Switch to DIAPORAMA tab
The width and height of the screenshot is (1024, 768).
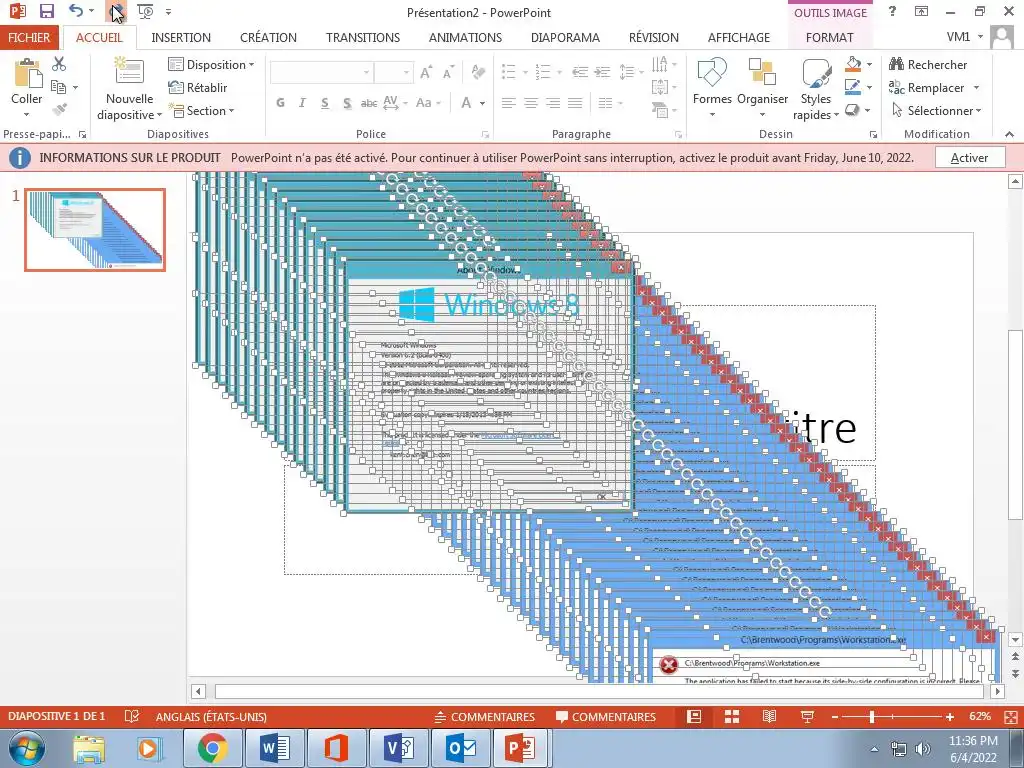(565, 37)
